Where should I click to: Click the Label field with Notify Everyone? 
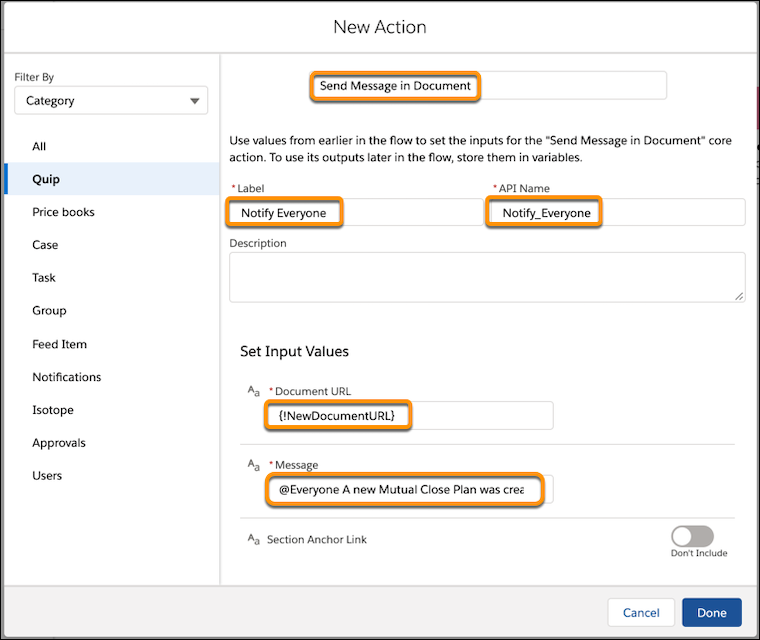[x=354, y=212]
